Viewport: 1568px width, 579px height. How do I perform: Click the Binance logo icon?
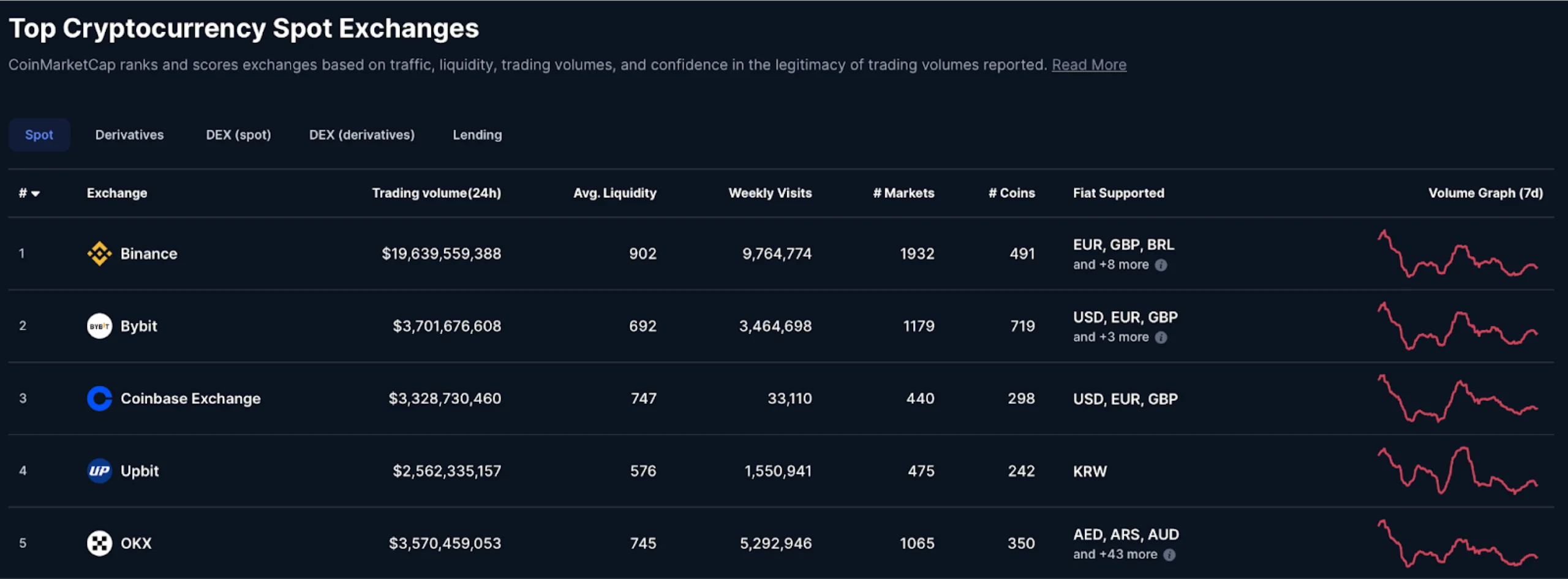[99, 254]
